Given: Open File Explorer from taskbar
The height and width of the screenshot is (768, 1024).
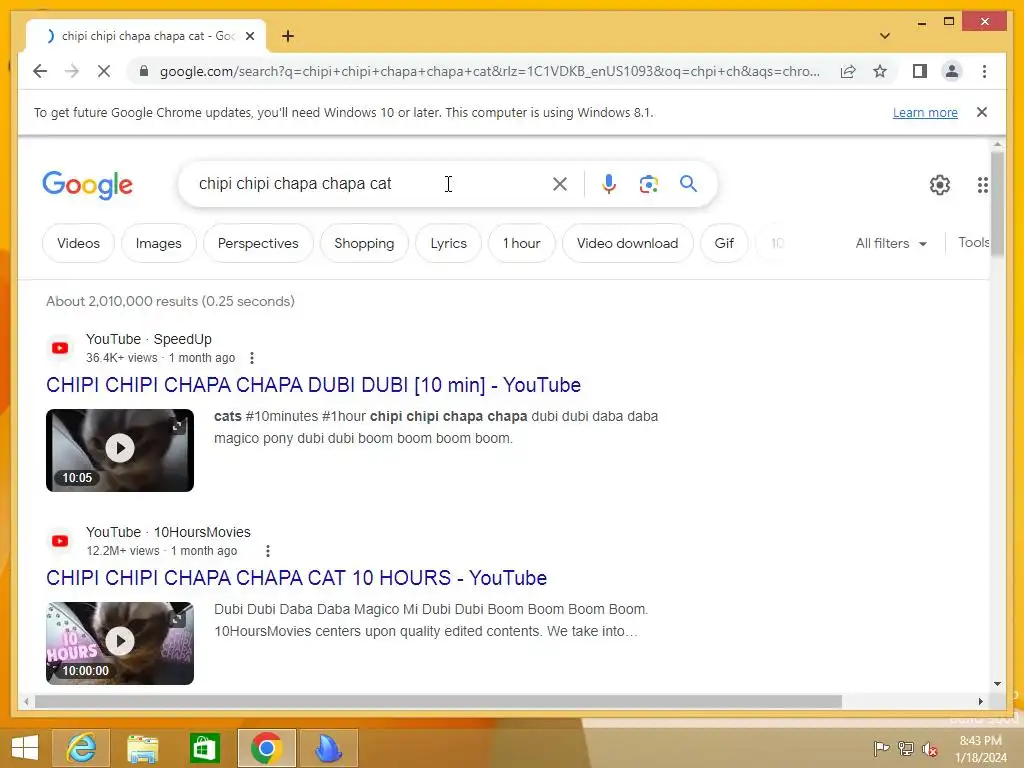Looking at the screenshot, I should pos(142,748).
